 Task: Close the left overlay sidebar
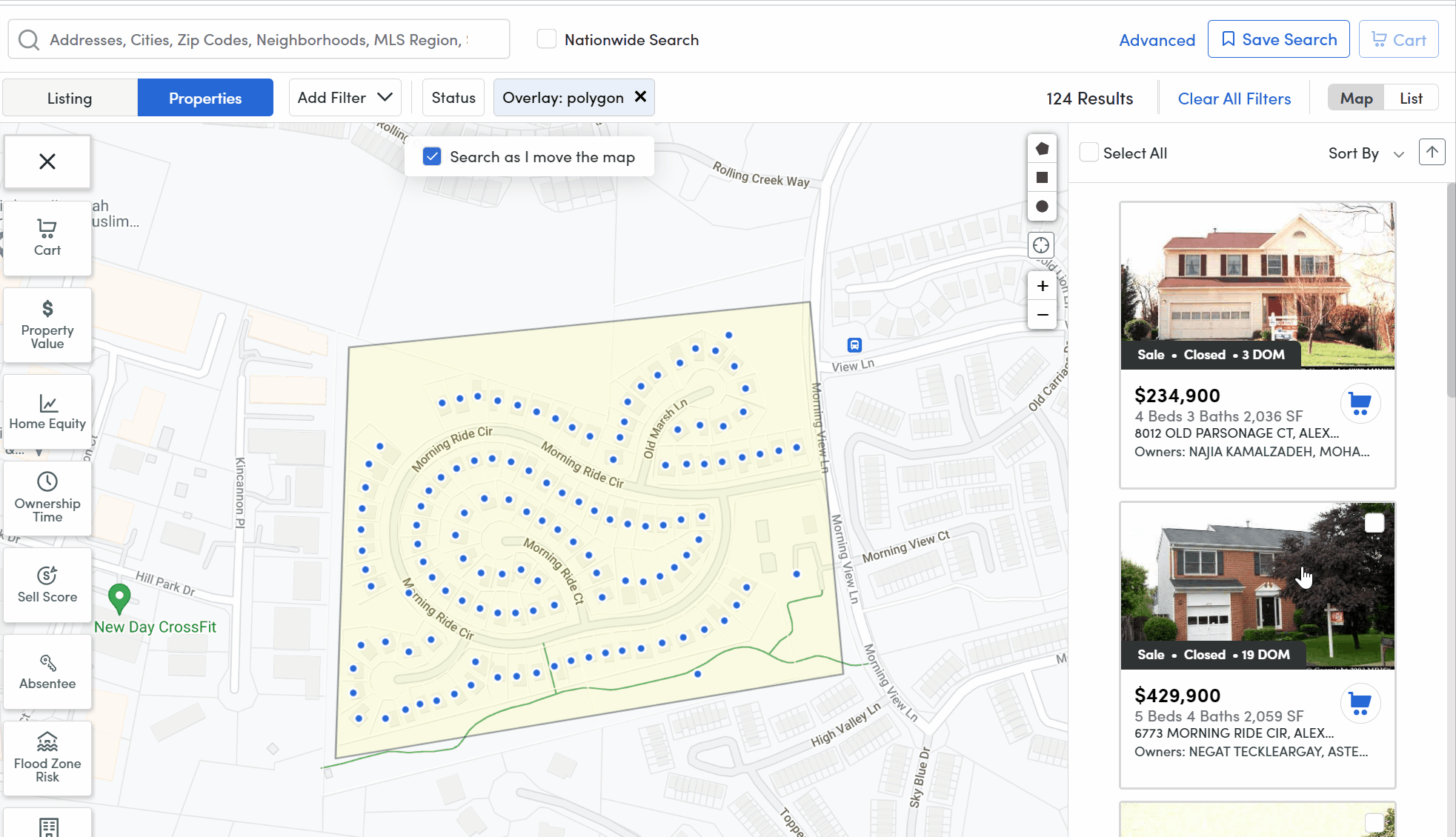pos(47,161)
